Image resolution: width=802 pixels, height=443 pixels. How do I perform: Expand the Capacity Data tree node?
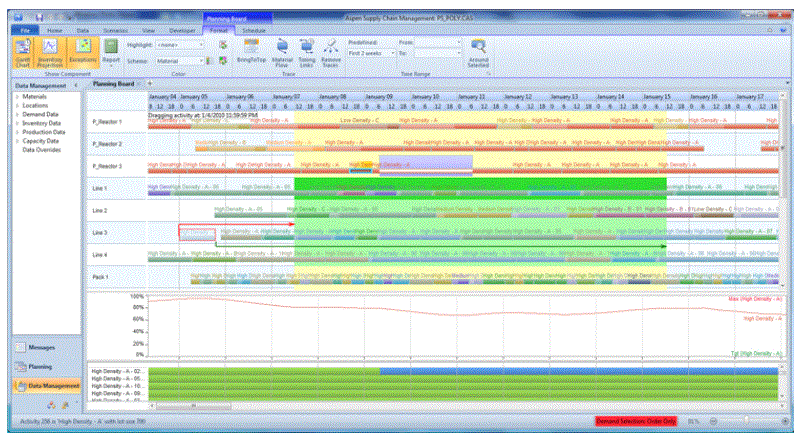[17, 141]
